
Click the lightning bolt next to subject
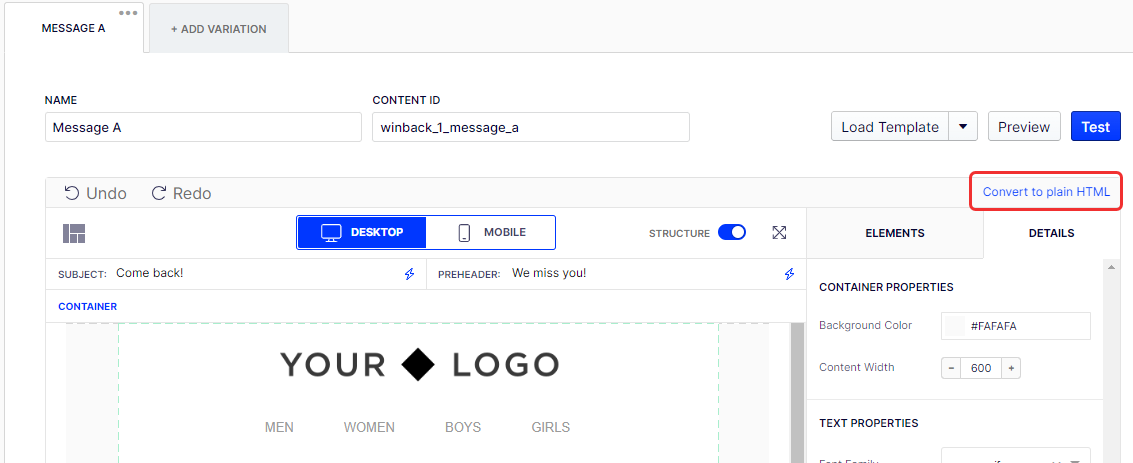[x=409, y=274]
